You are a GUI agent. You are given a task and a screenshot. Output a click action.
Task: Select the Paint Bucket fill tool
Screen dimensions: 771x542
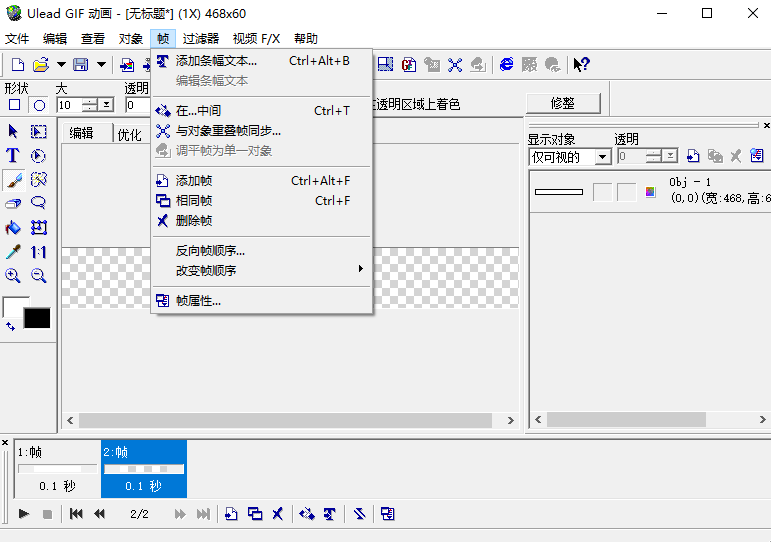click(13, 228)
